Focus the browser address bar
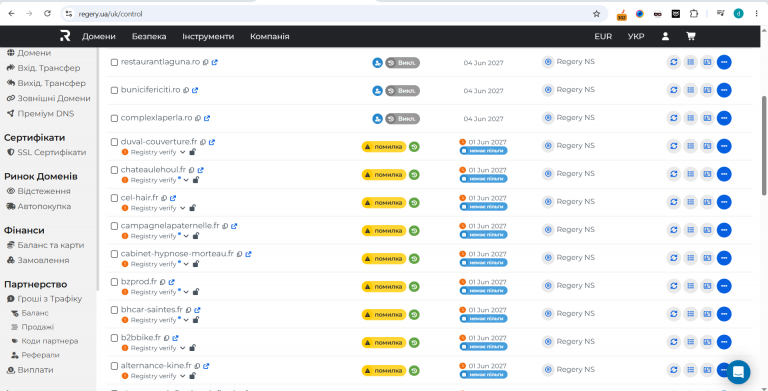768x391 pixels. coord(333,14)
